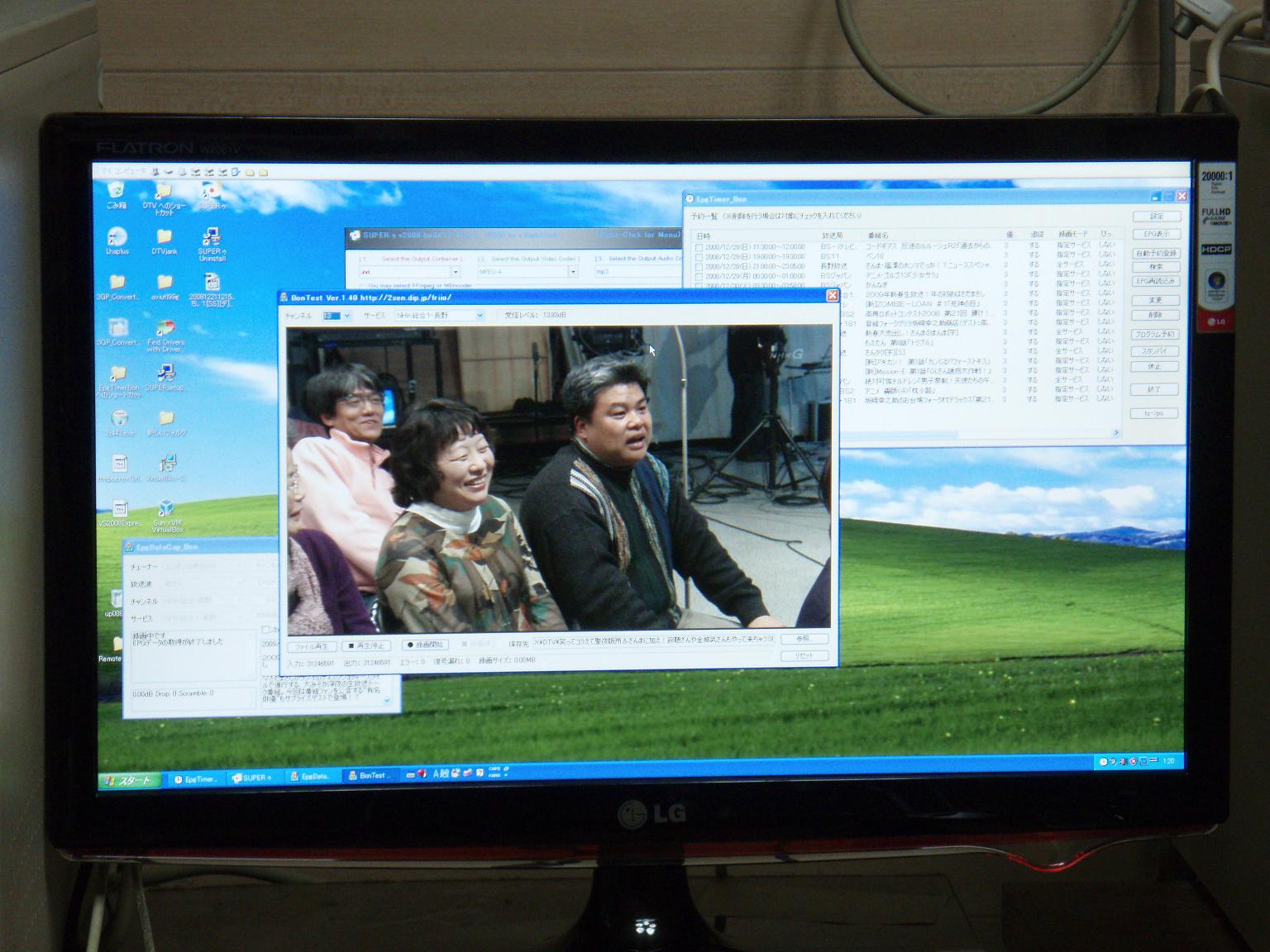1270x952 pixels.
Task: Click the BonTest title bar app icon
Action: 284,297
